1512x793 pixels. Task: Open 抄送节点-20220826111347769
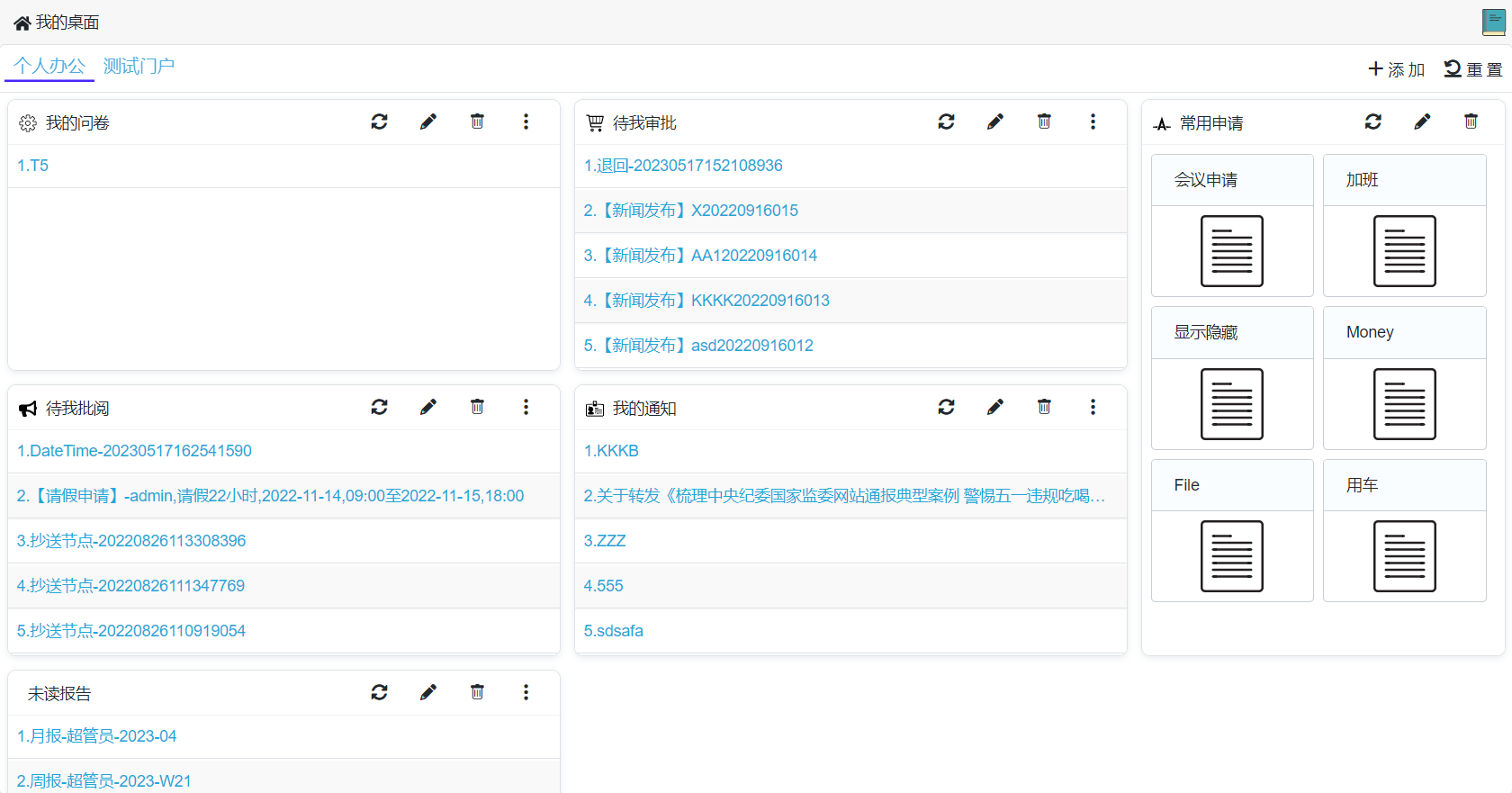click(x=130, y=586)
